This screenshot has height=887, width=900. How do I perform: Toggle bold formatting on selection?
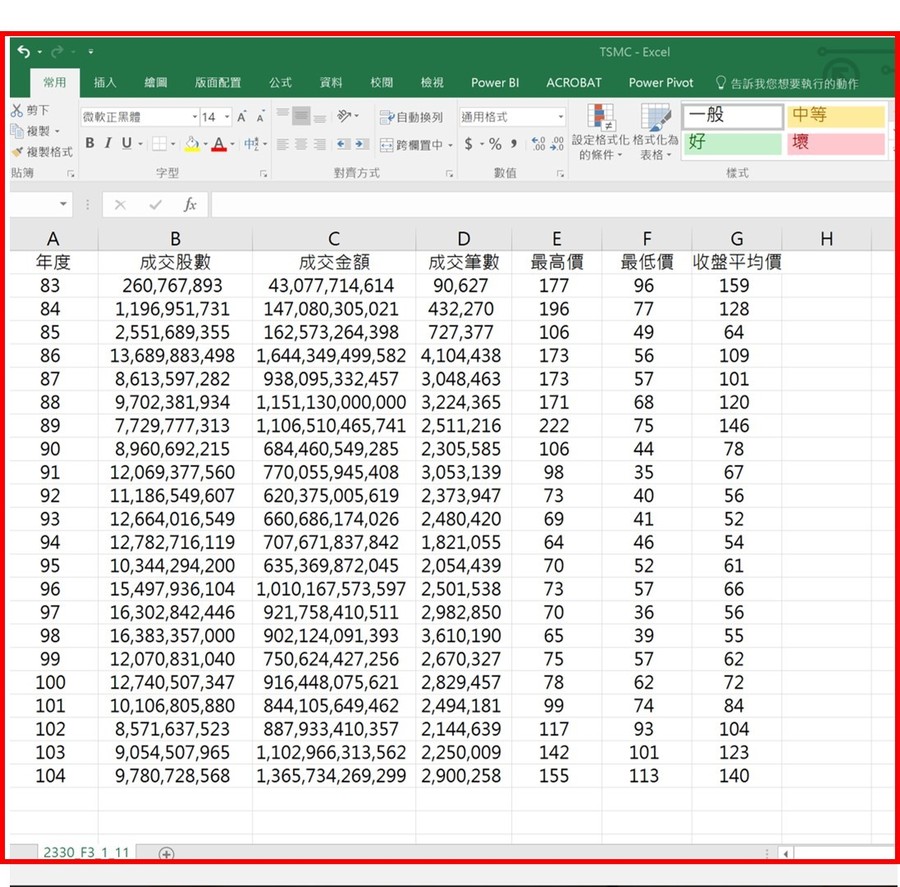pos(90,141)
